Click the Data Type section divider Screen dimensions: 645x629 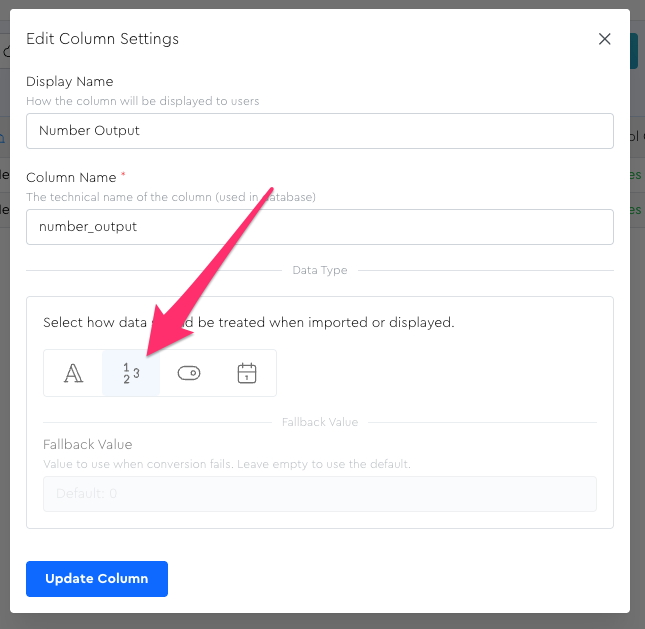319,270
